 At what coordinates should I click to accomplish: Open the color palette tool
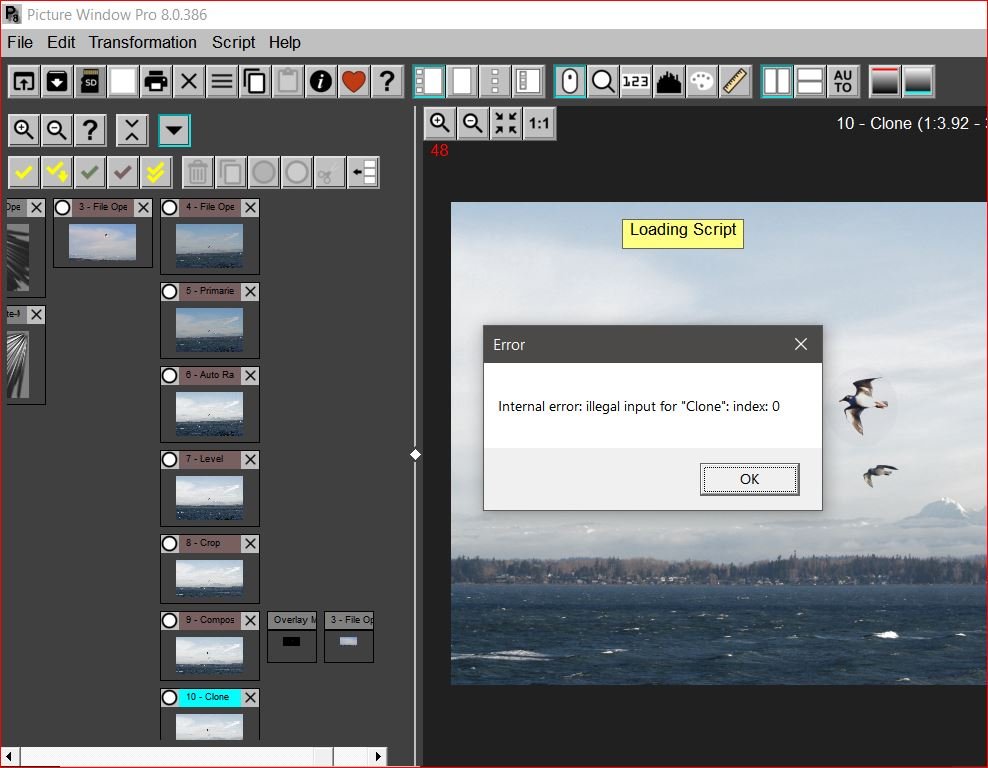tap(702, 81)
